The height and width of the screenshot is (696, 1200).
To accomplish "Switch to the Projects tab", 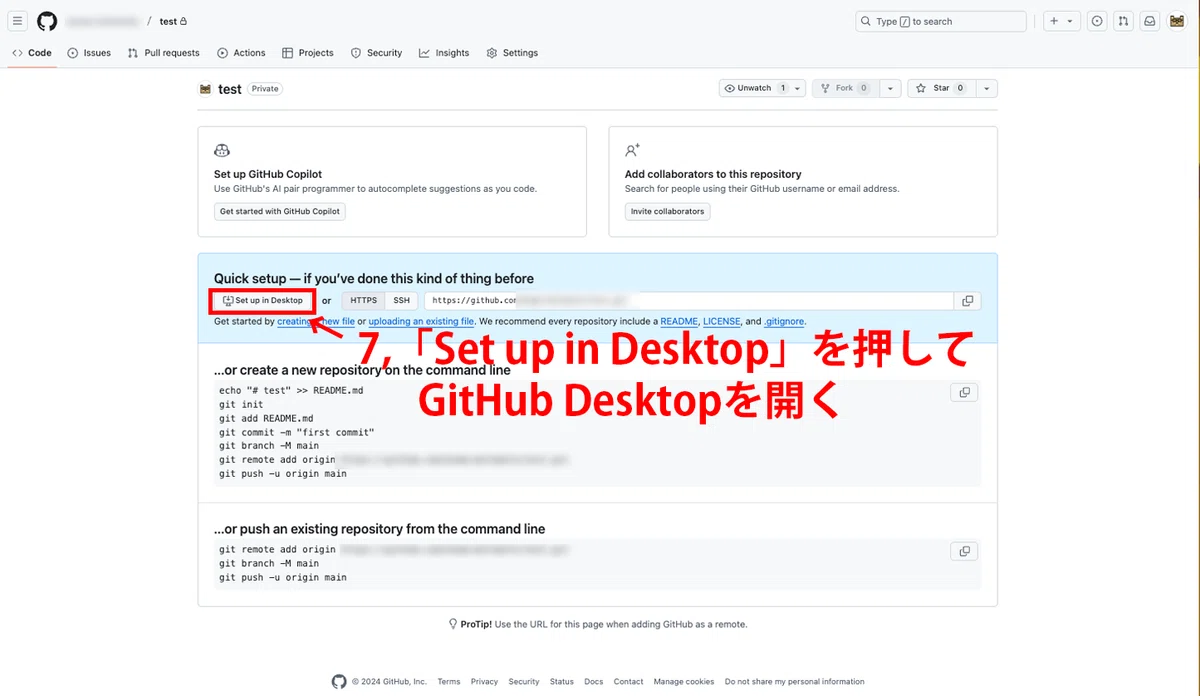I will coord(308,53).
